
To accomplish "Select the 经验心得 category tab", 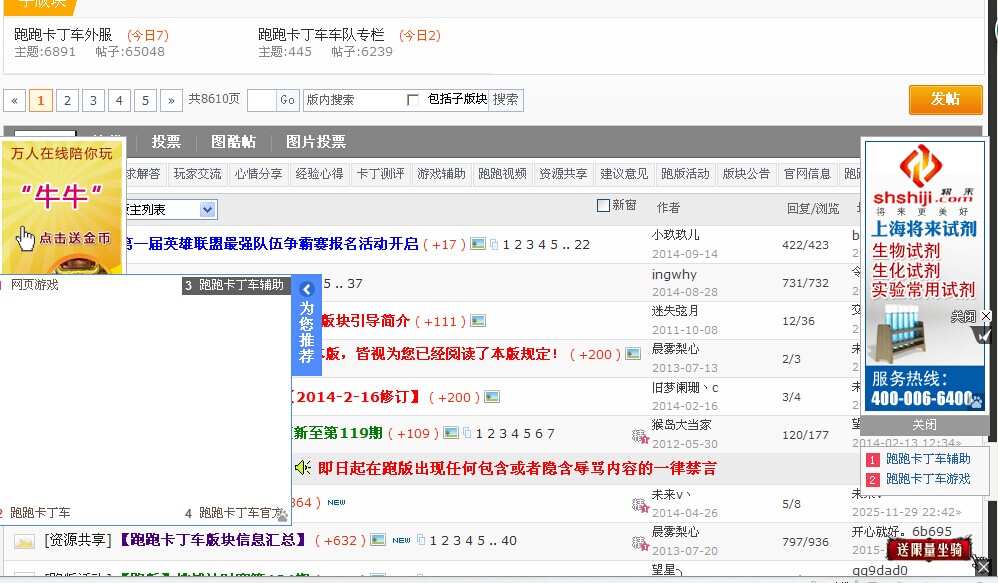I will pos(320,174).
